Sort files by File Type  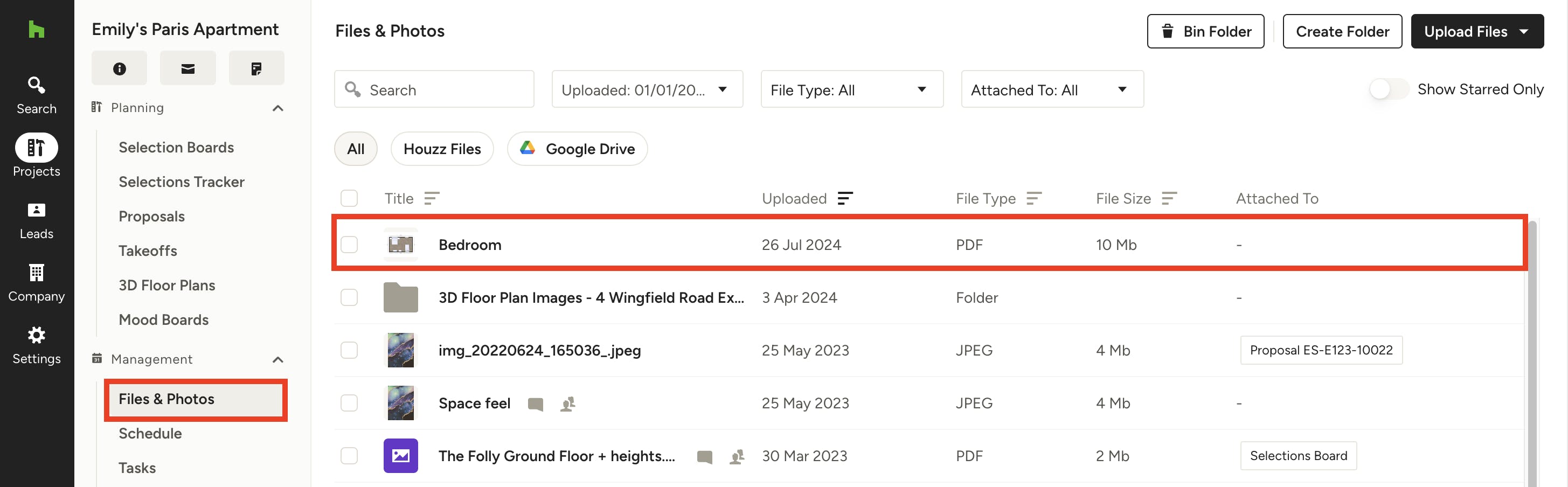coord(1034,198)
